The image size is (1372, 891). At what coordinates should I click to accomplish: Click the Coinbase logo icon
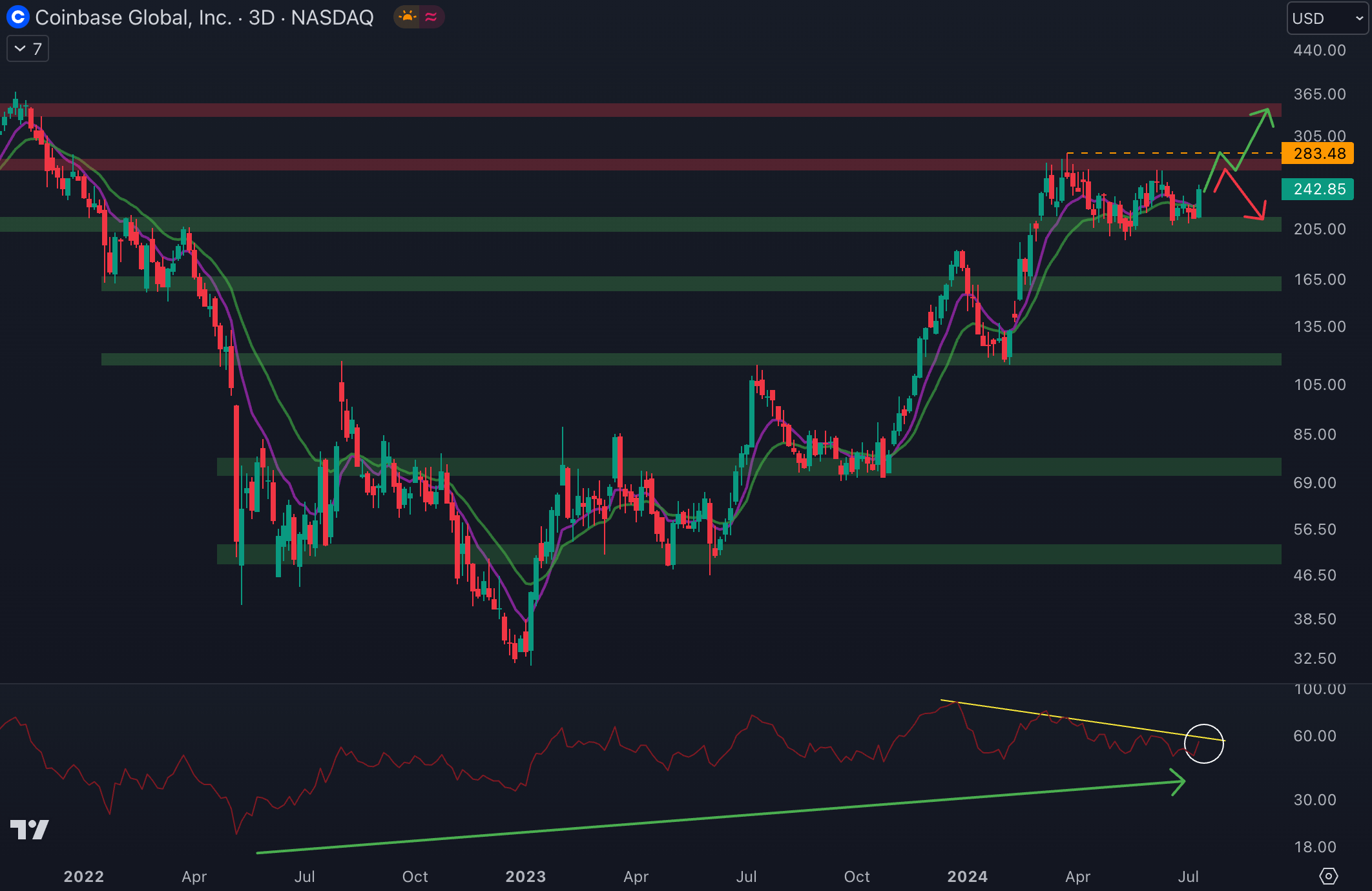[x=17, y=17]
